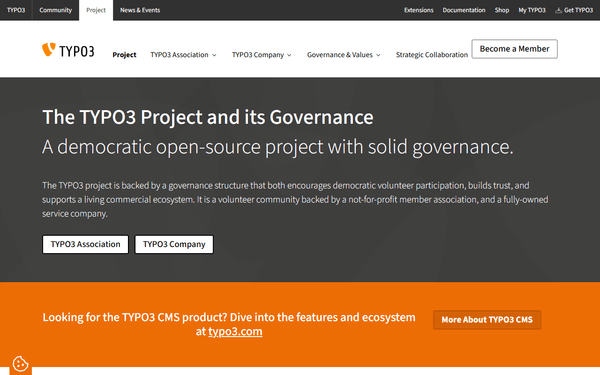The width and height of the screenshot is (600, 375).
Task: Click TYPO3 Association nav label
Action: point(179,55)
